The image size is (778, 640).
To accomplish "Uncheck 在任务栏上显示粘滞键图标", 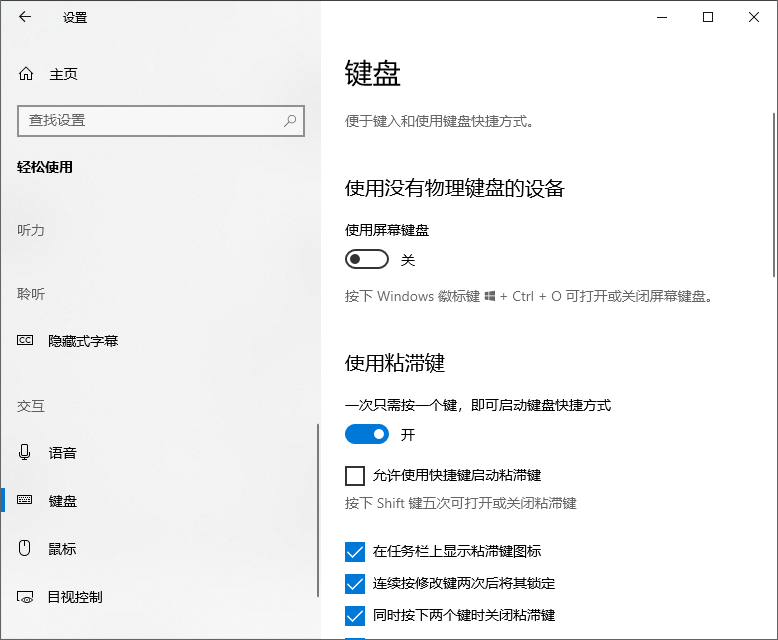I will 355,552.
